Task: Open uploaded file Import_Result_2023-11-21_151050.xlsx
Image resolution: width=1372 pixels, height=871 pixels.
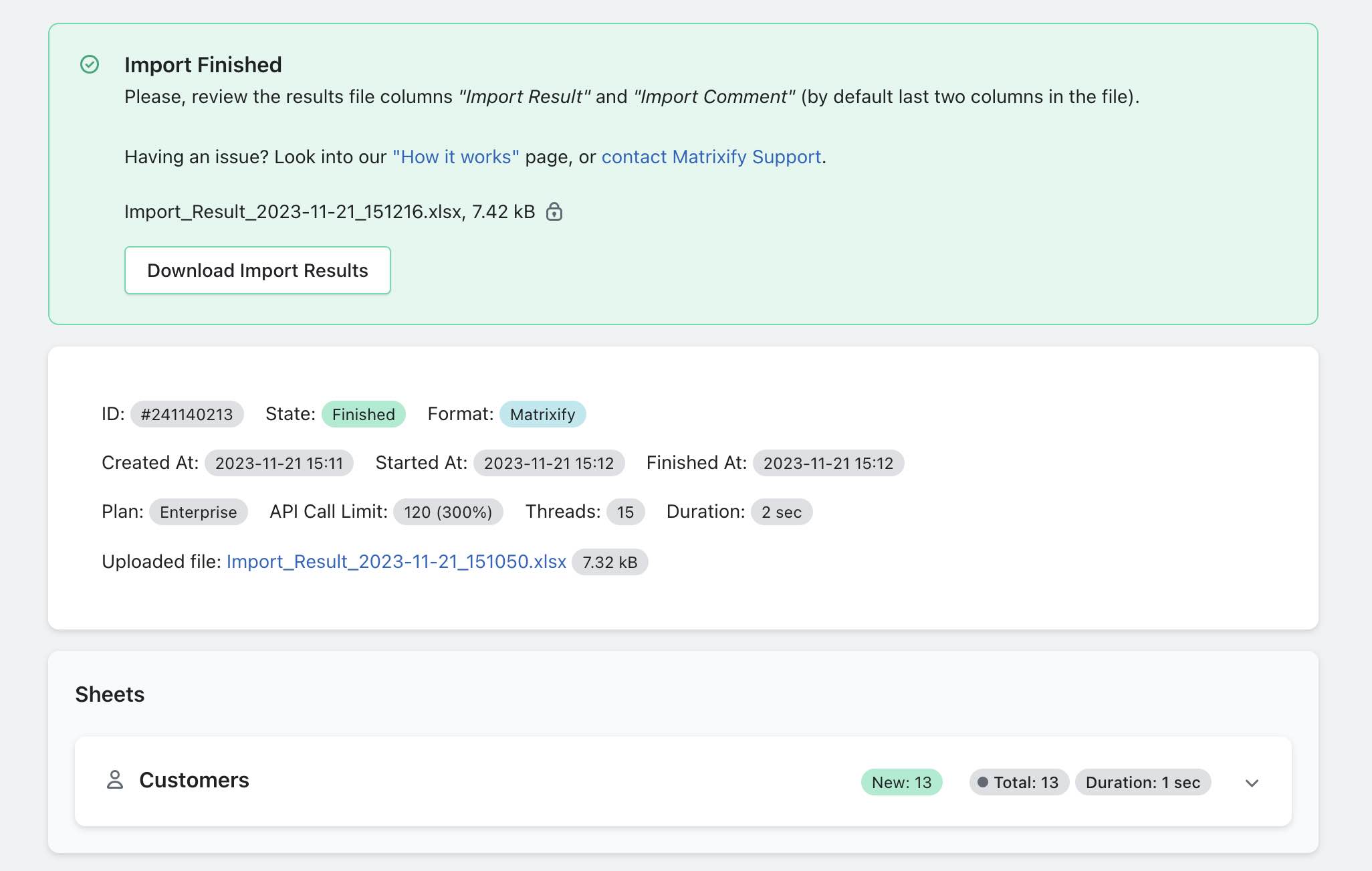Action: pos(396,561)
